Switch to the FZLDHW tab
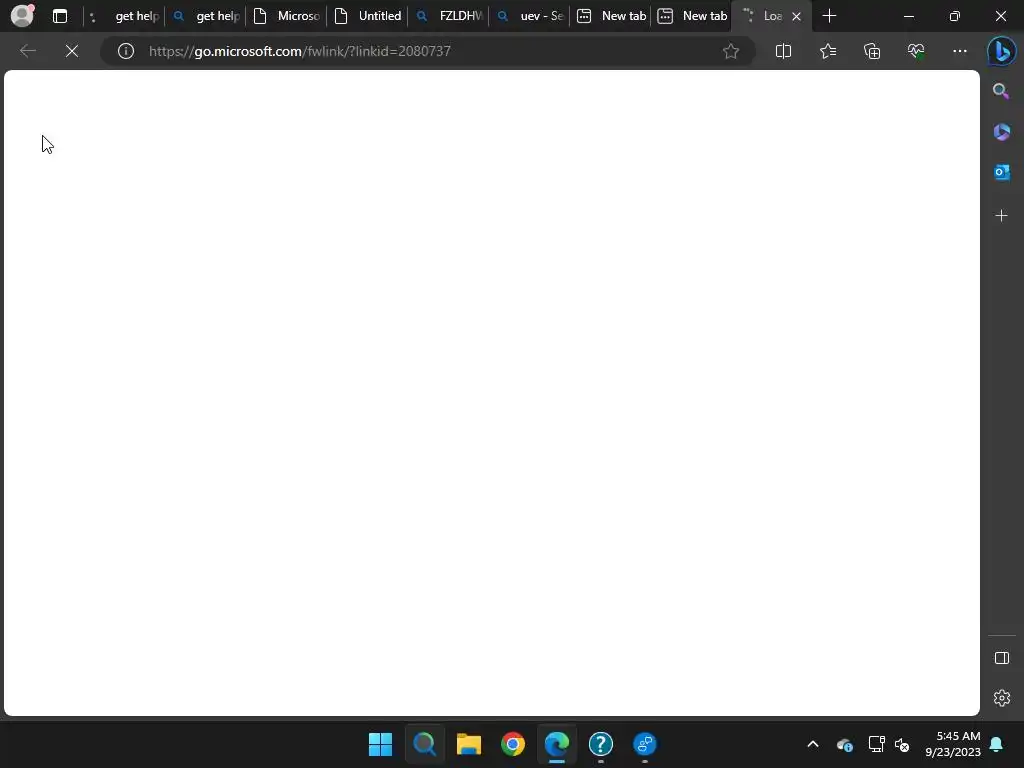Screen dimensions: 1024x768 [x=449, y=16]
